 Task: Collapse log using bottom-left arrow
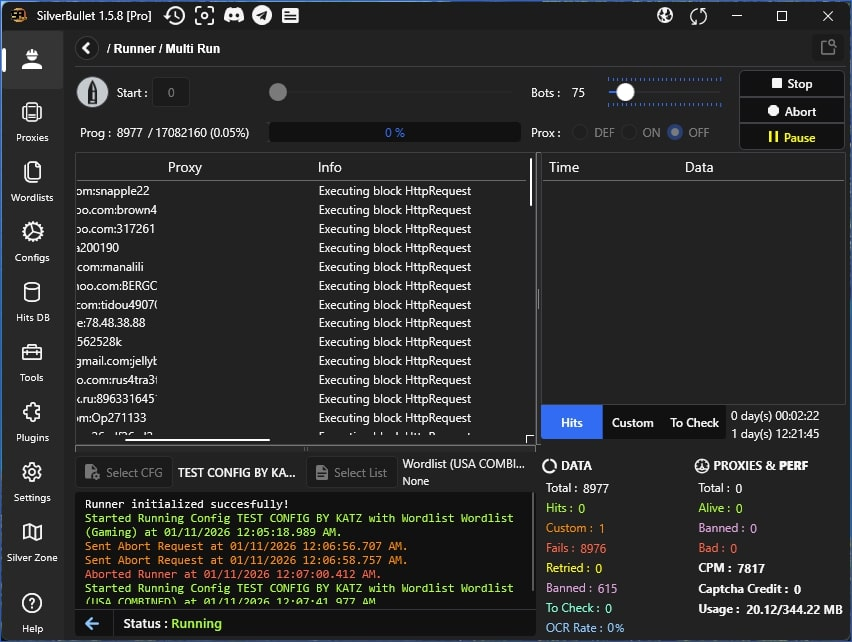92,623
